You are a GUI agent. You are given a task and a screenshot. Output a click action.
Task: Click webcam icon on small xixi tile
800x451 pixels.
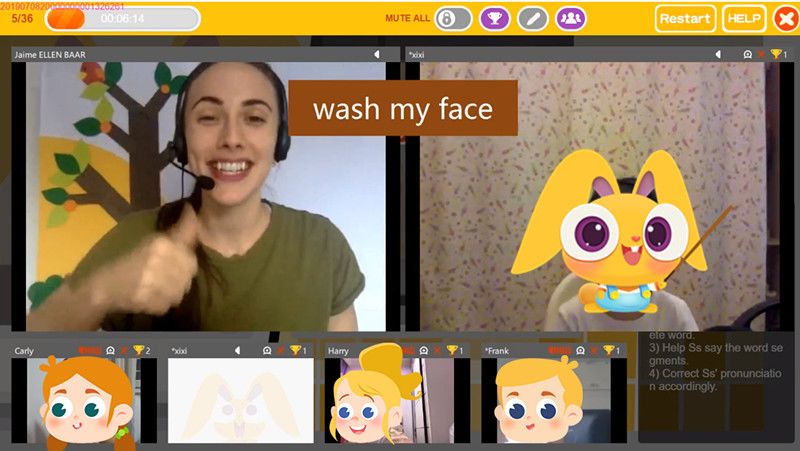267,350
